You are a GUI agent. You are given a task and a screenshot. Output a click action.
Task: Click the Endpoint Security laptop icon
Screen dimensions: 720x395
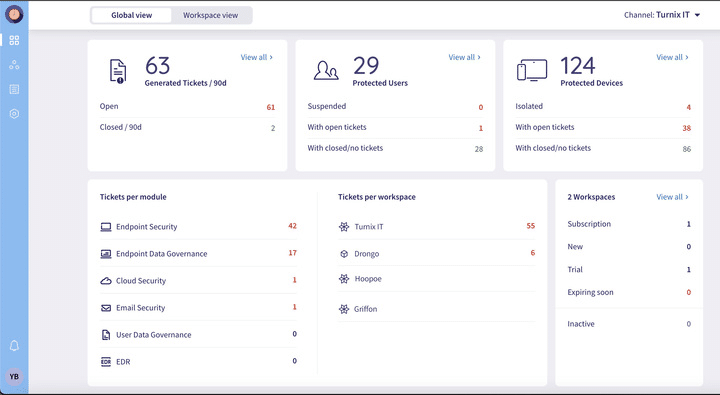[106, 227]
